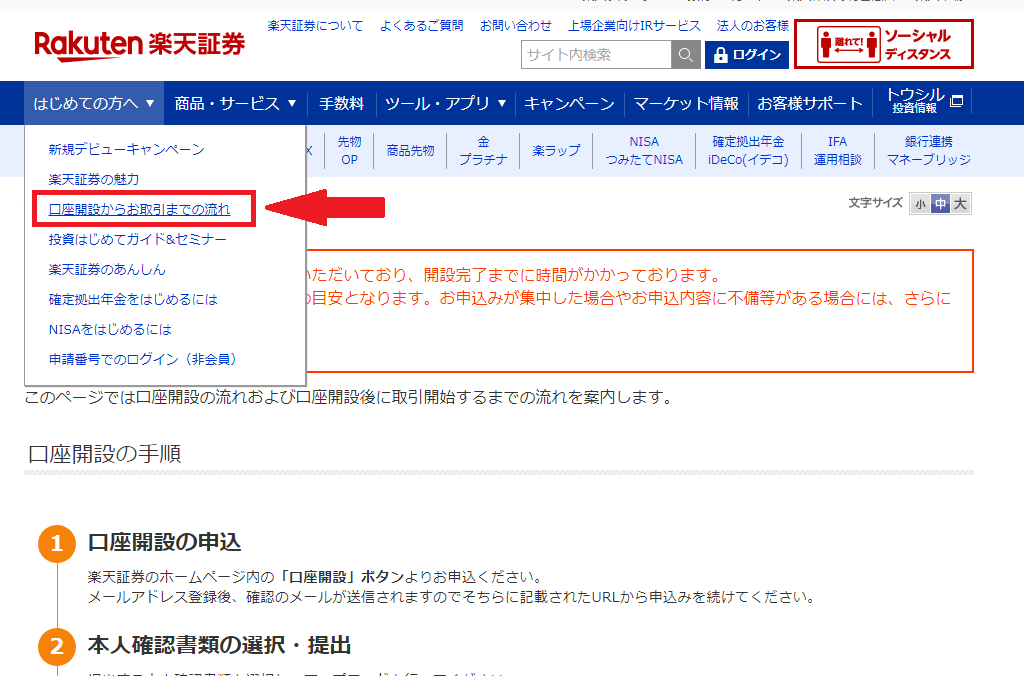This screenshot has height=676, width=1024.
Task: Click the magnifier search icon button
Action: click(686, 55)
